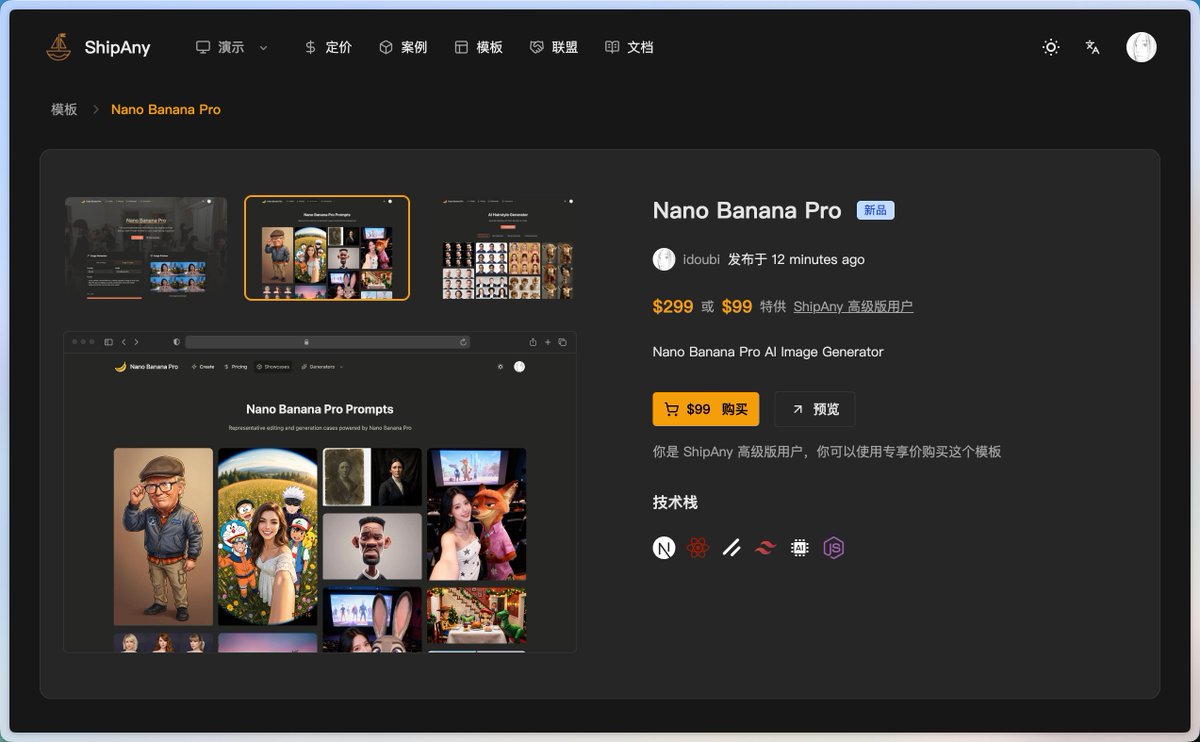The height and width of the screenshot is (742, 1200).
Task: Open the 定价 menu item
Action: pyautogui.click(x=327, y=46)
